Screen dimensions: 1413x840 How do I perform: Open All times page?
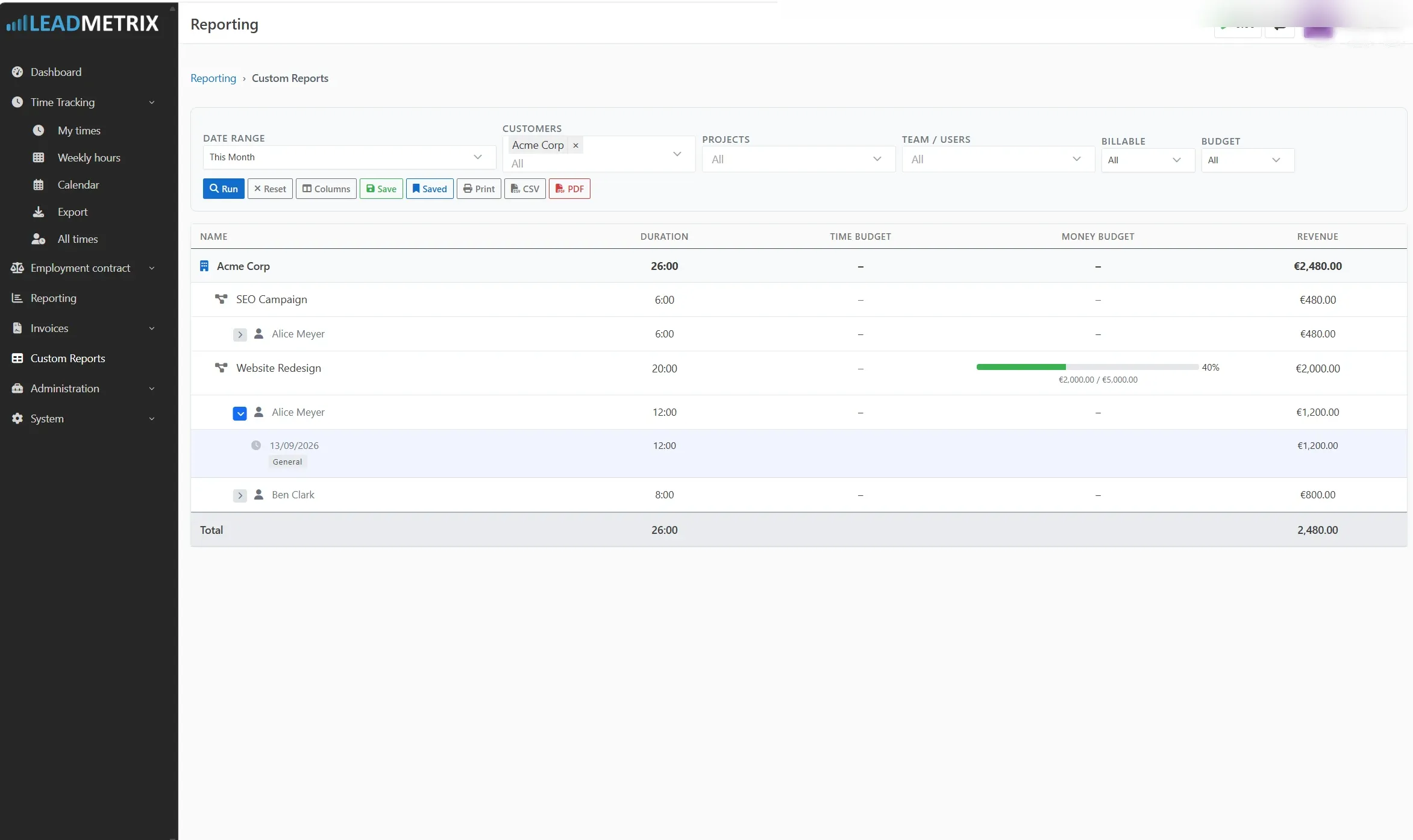pos(78,239)
